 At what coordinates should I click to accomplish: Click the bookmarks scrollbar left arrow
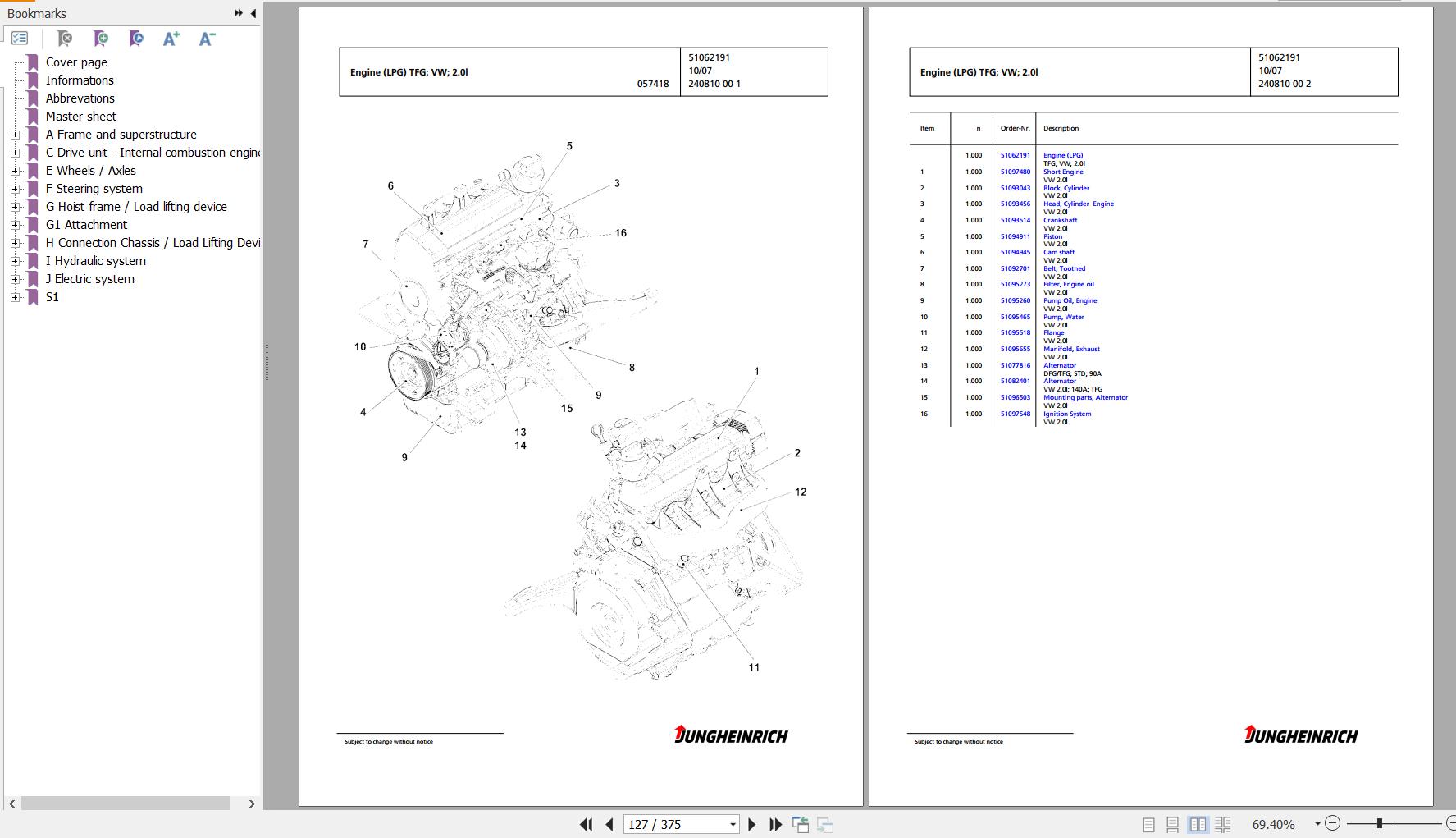11,804
